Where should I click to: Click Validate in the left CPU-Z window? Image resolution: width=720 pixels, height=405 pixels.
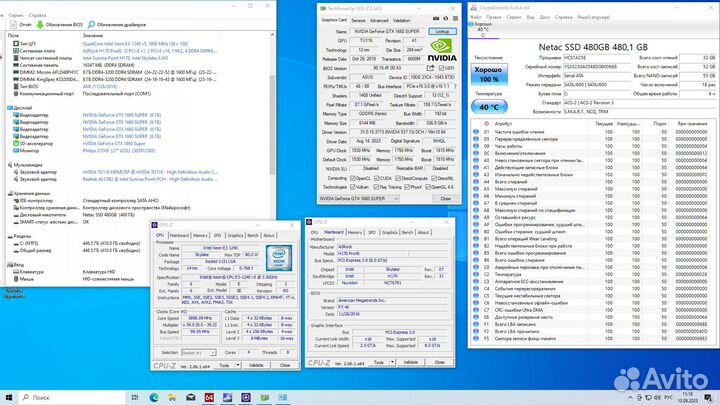(256, 365)
